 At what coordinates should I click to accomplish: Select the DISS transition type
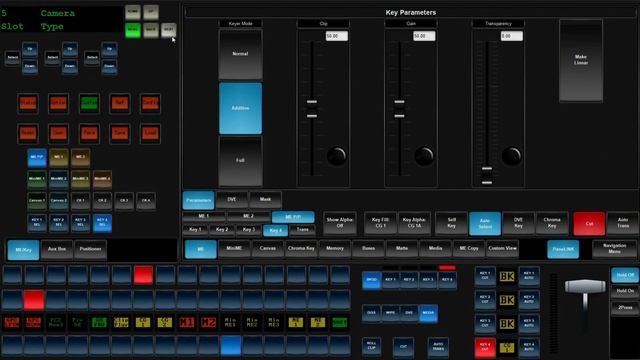pos(371,313)
